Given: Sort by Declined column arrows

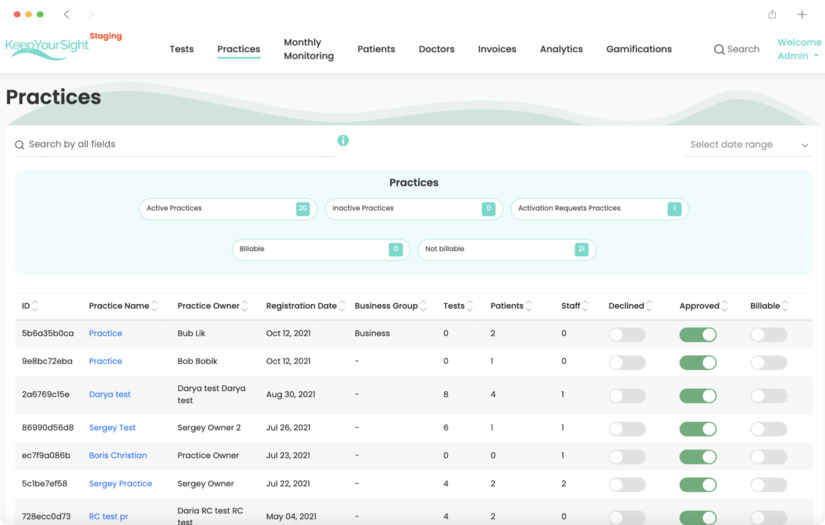Looking at the screenshot, I should tap(649, 306).
